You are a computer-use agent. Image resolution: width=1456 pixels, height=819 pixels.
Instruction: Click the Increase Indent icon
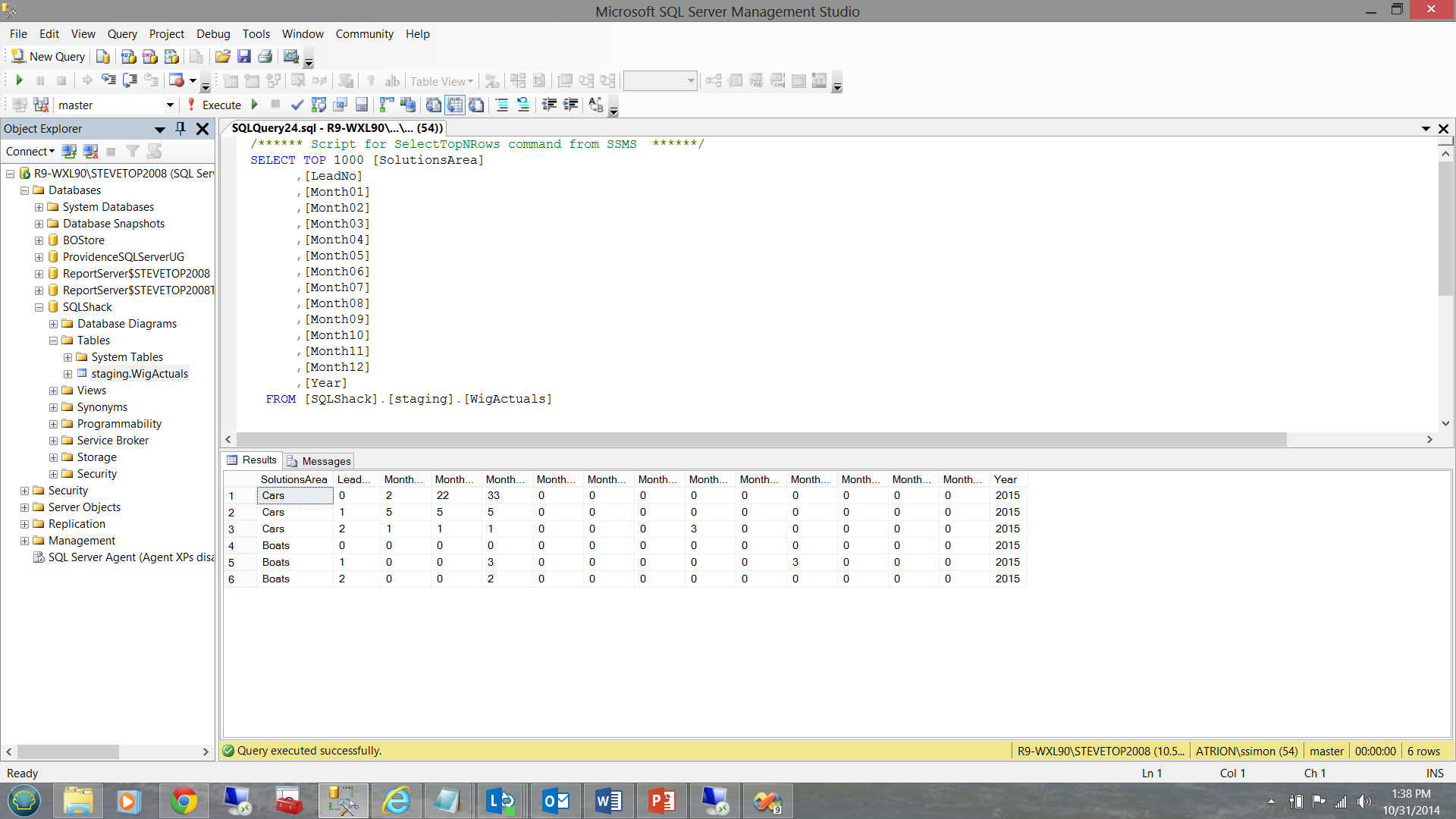(570, 105)
